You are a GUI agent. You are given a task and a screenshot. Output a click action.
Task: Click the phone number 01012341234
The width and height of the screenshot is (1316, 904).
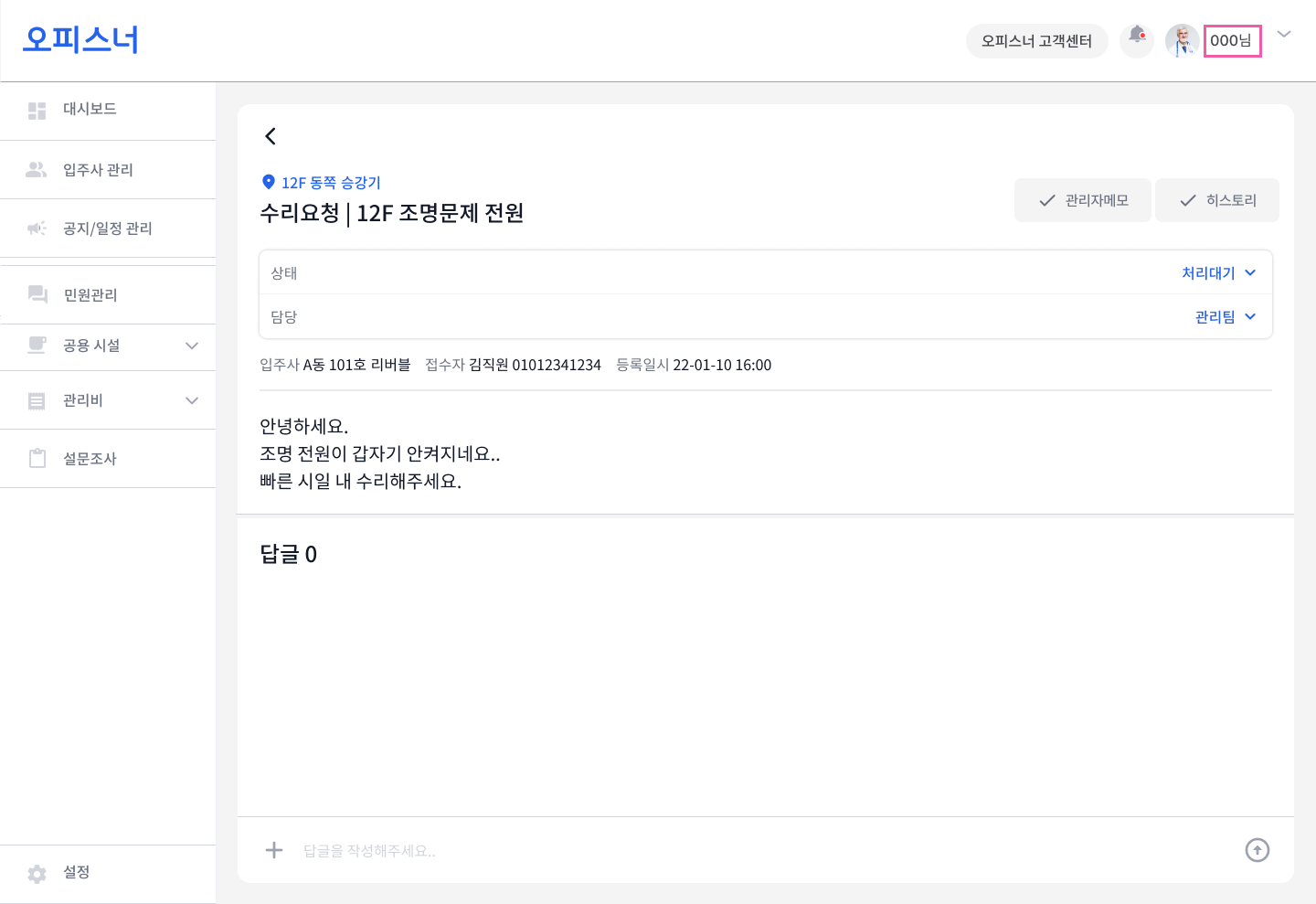click(557, 365)
